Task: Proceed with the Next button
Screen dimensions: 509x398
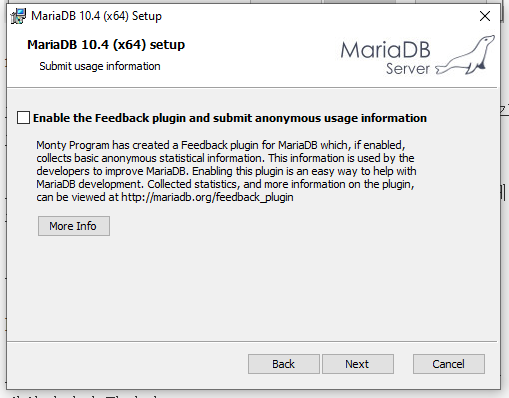Action: (x=358, y=364)
